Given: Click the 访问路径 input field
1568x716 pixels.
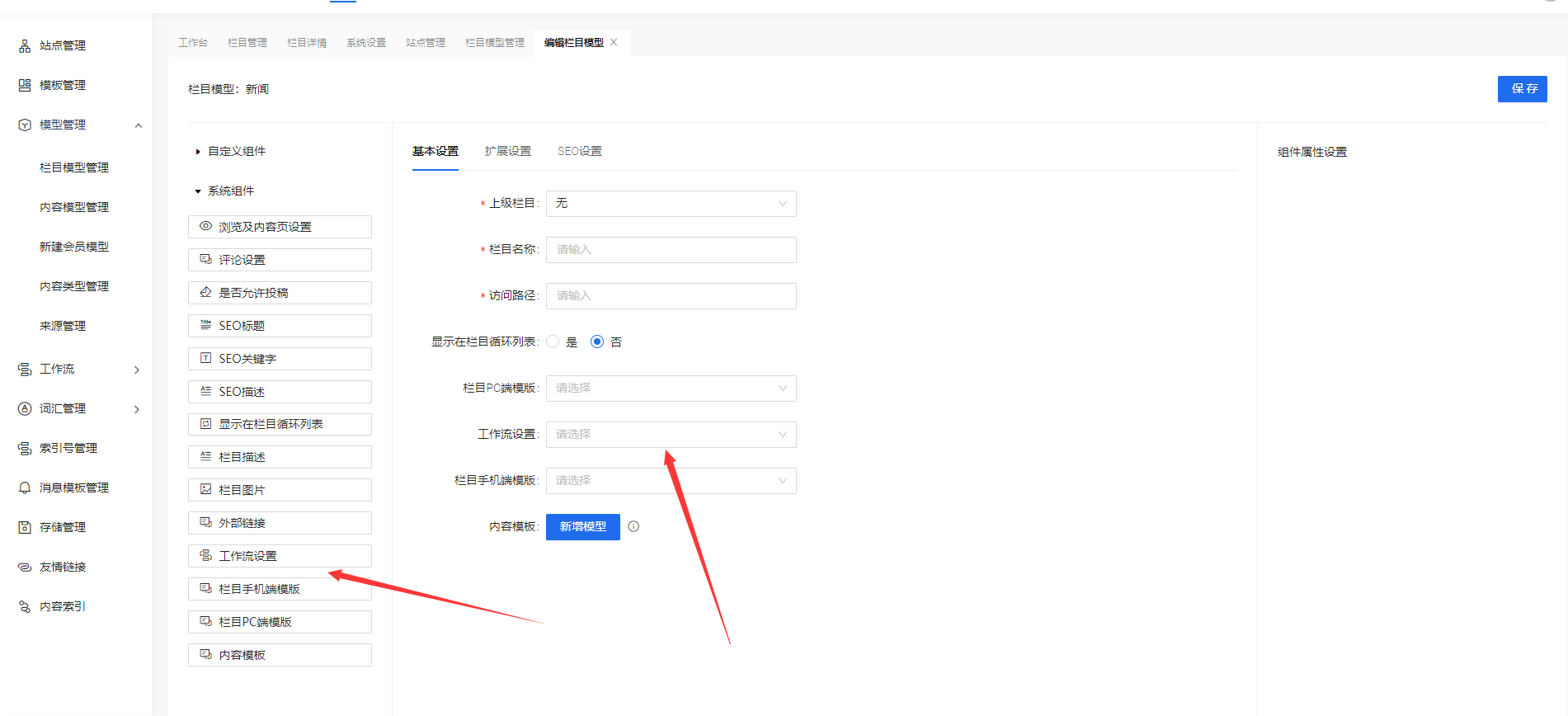Looking at the screenshot, I should click(671, 296).
